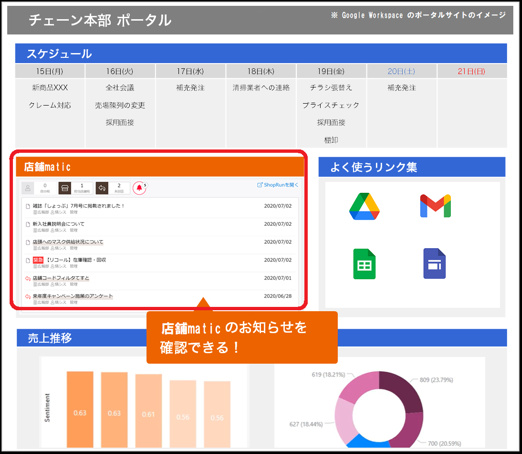Open the Google Drive icon link

click(364, 206)
